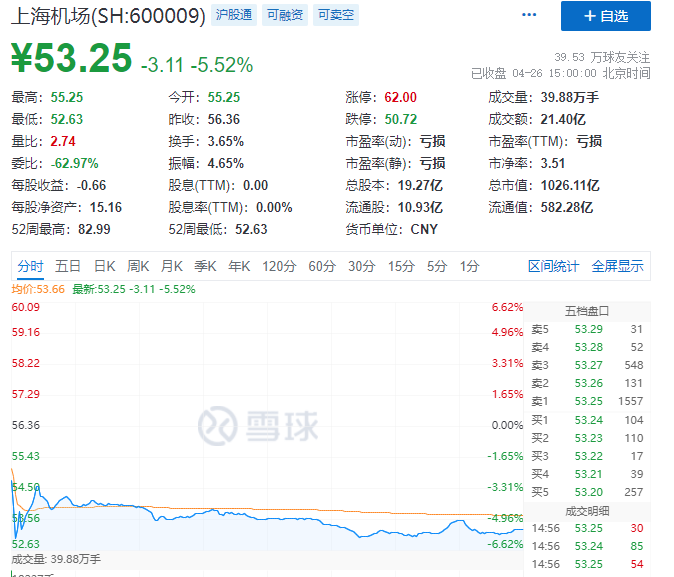Click the 跌停 value 50.72
The width and height of the screenshot is (674, 577).
pyautogui.click(x=400, y=120)
